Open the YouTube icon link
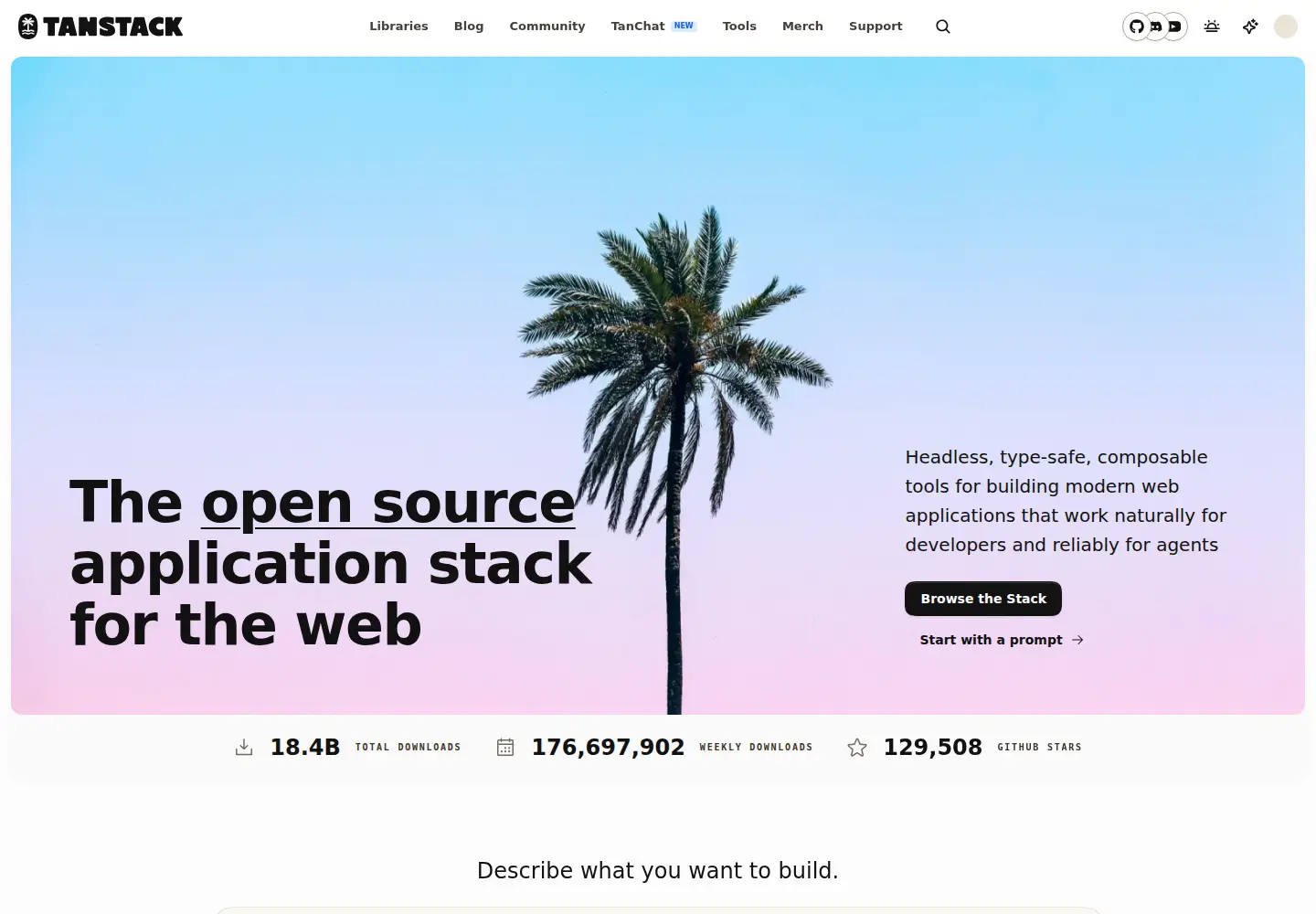 [x=1175, y=27]
